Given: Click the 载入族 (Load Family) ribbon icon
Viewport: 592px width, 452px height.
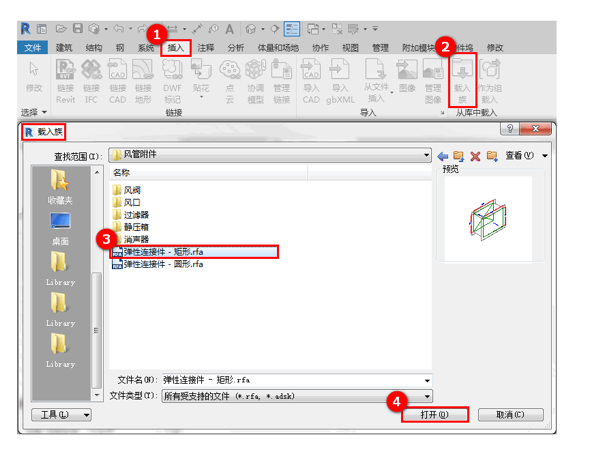Looking at the screenshot, I should 462,80.
